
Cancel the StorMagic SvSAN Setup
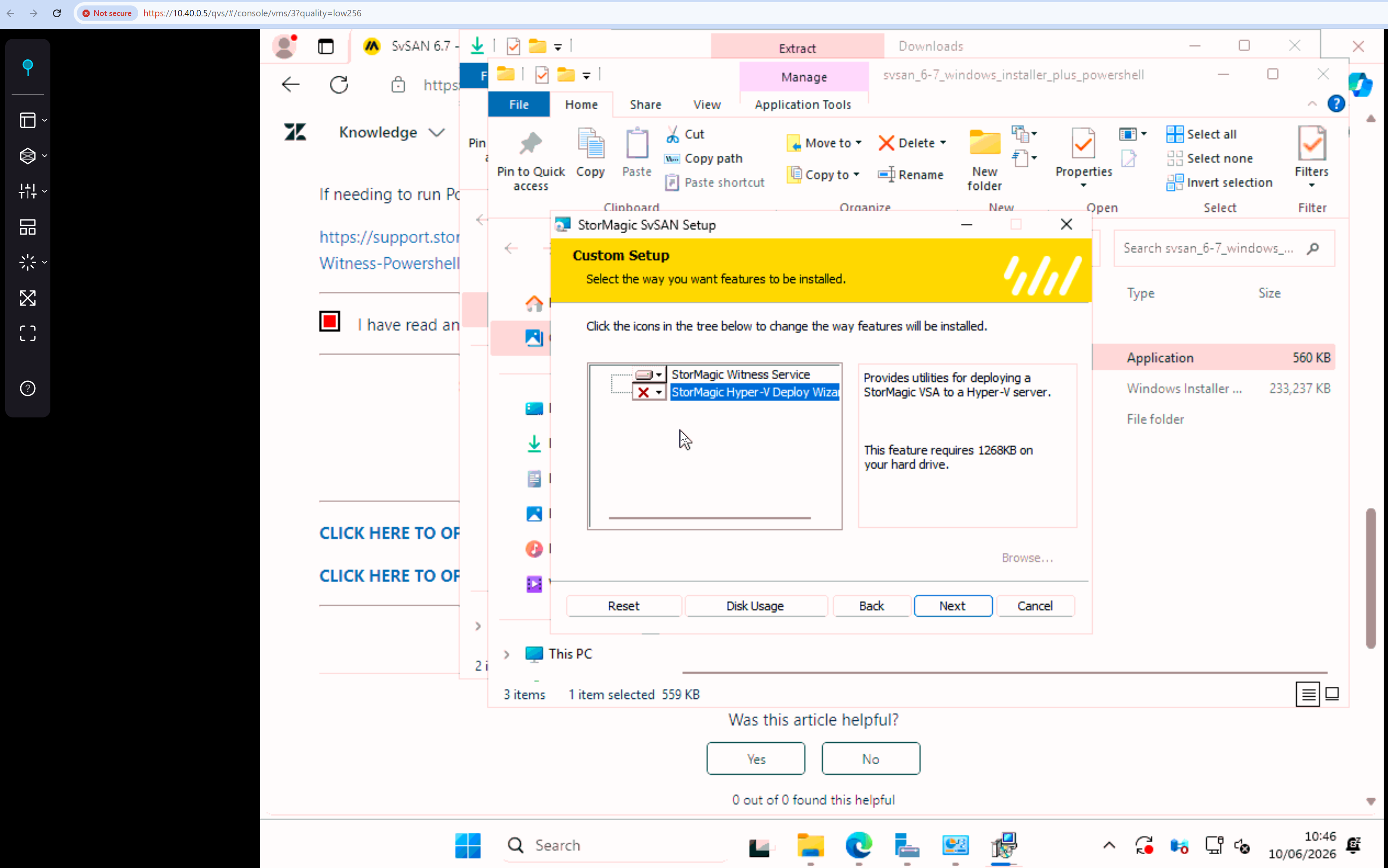[x=1035, y=605]
